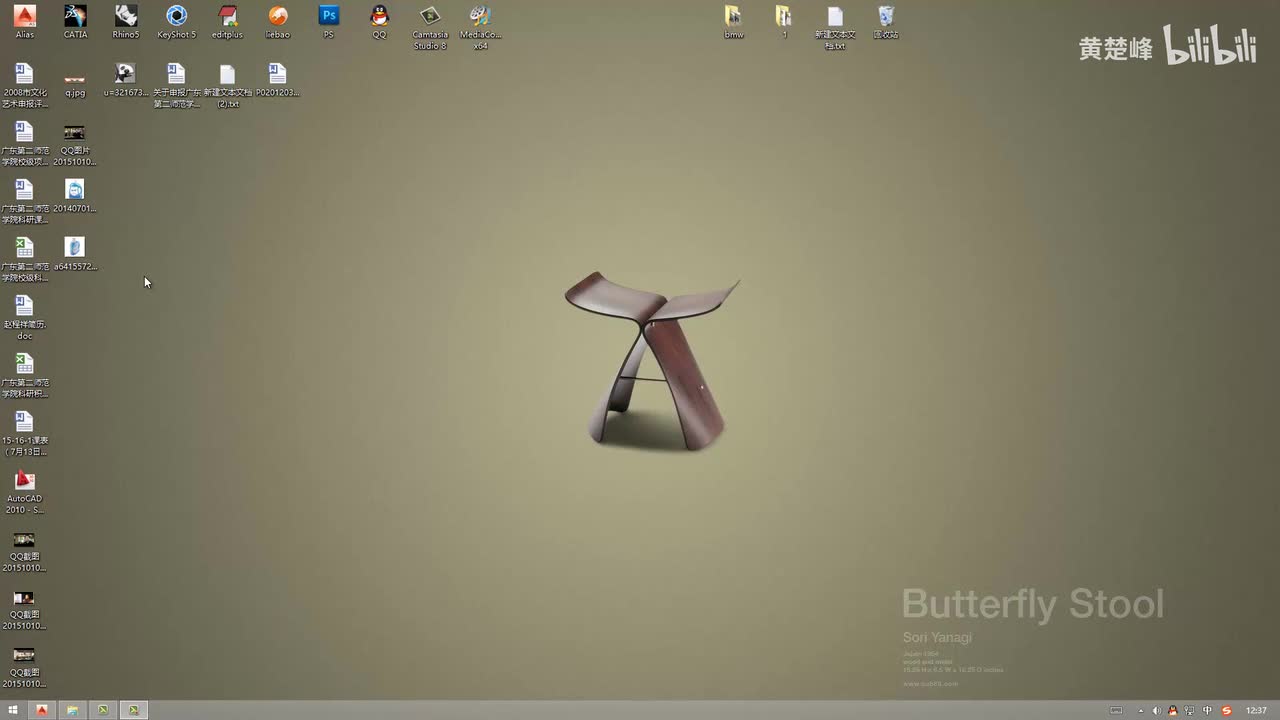Image resolution: width=1280 pixels, height=720 pixels.
Task: Open the touch keyboard tray icon
Action: pos(1117,711)
